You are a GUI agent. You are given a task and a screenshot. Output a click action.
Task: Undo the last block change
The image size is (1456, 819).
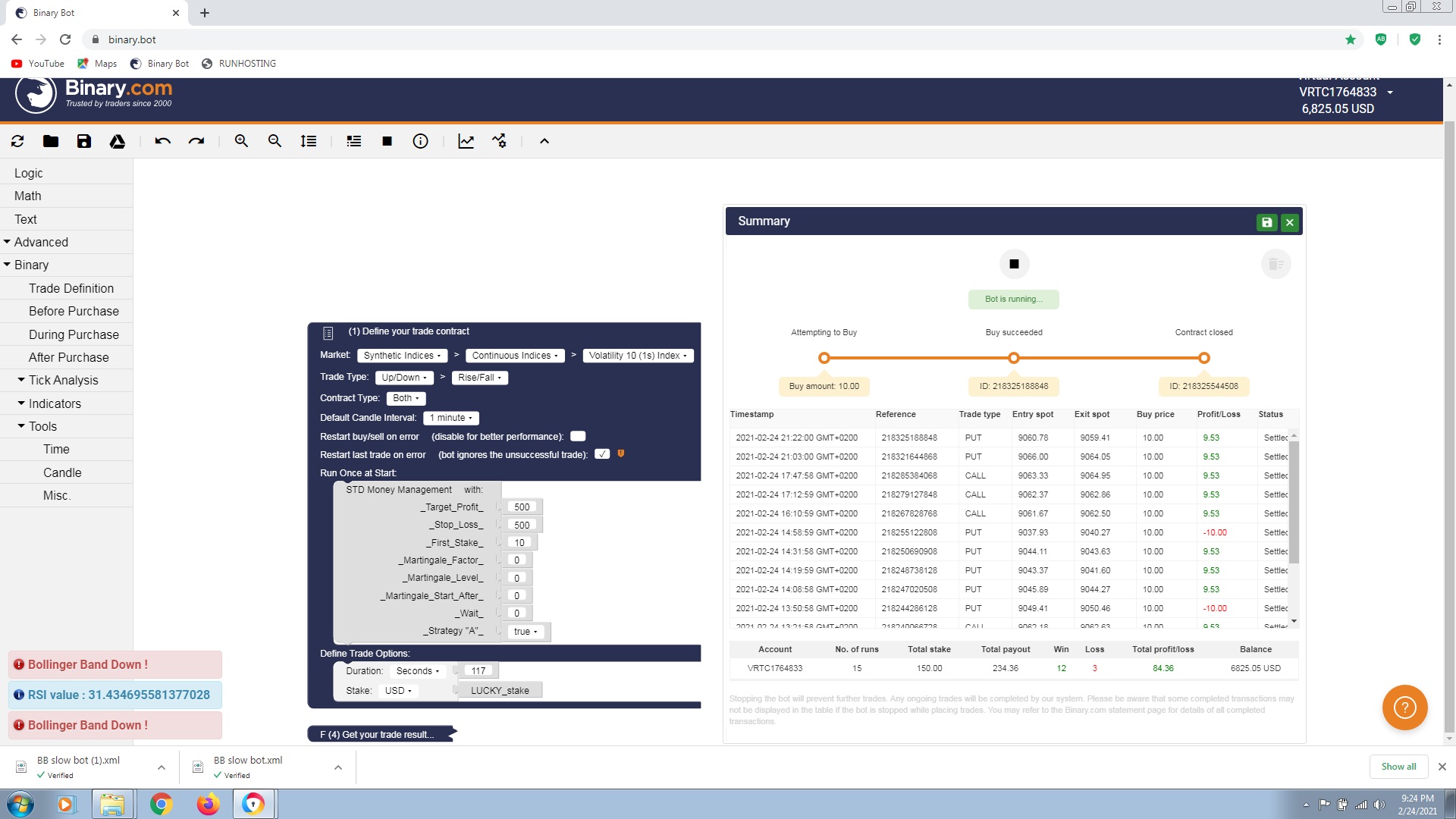click(162, 141)
